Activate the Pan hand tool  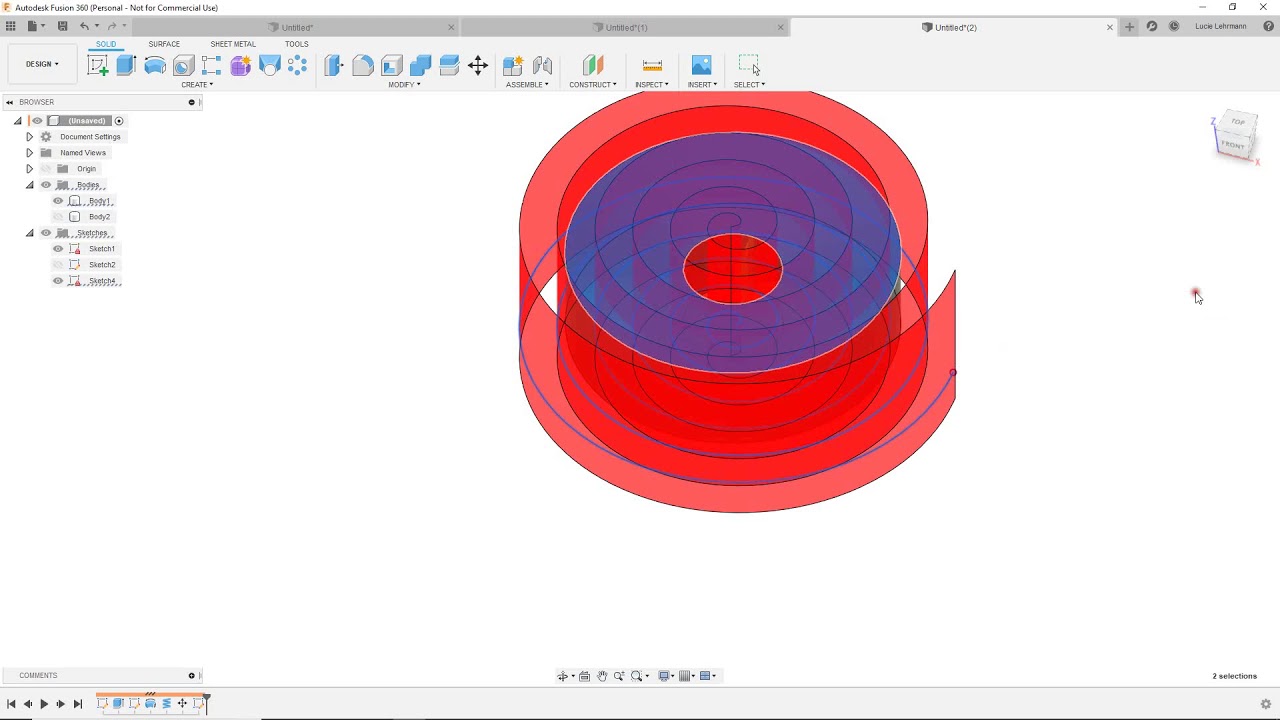(x=602, y=676)
